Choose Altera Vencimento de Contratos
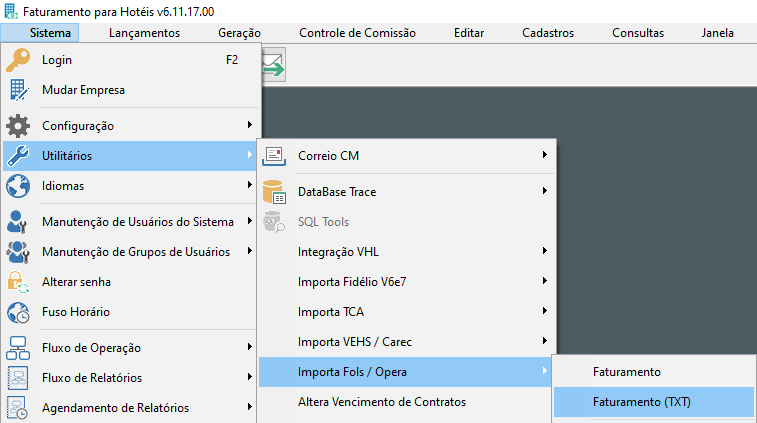The image size is (757, 423). (x=406, y=402)
